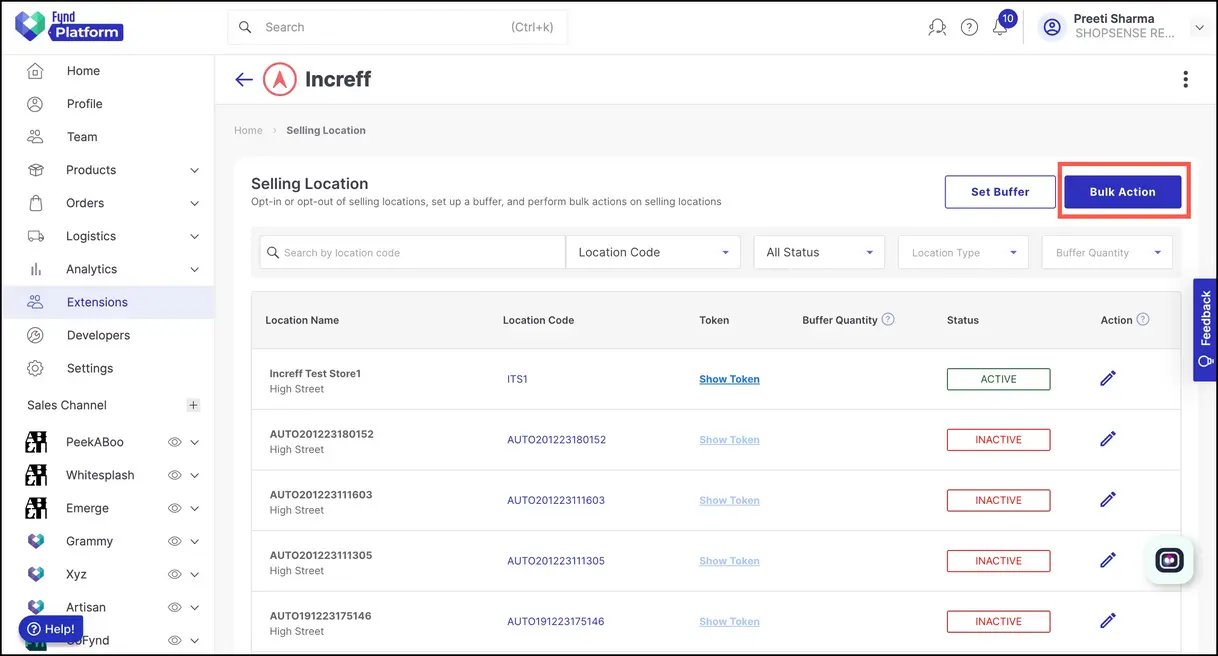This screenshot has width=1218, height=656.
Task: Click INACTIVE status of AUTO201223180152
Action: pyautogui.click(x=998, y=439)
